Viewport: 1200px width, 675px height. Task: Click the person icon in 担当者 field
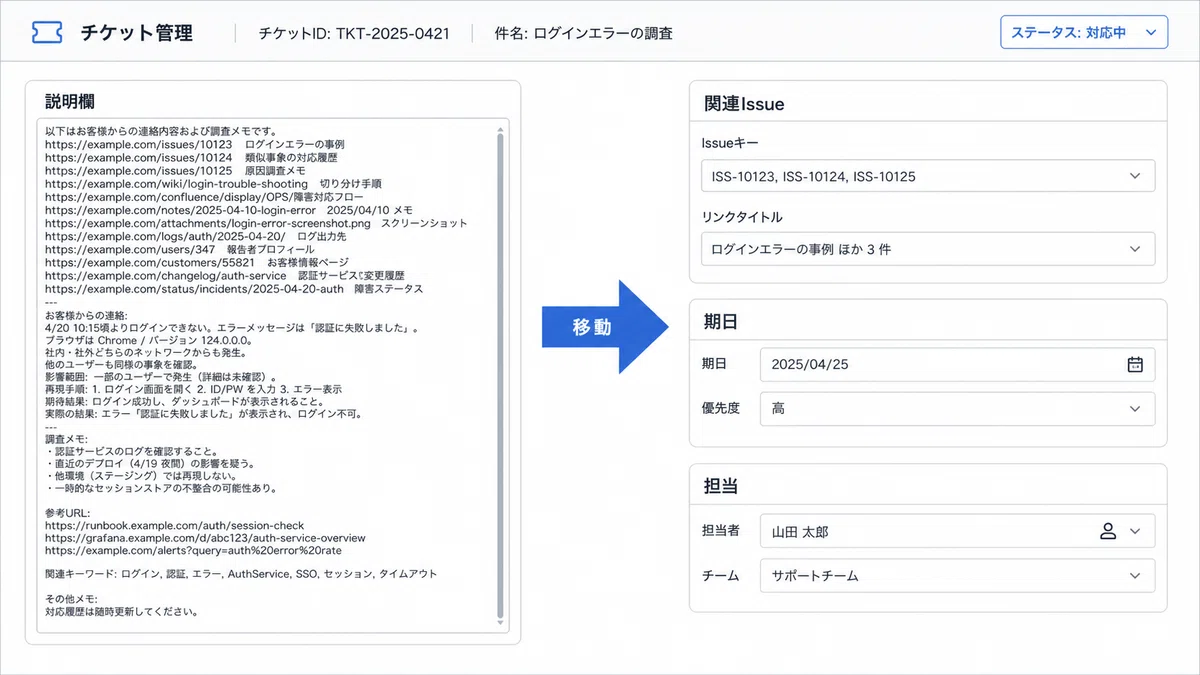1108,532
